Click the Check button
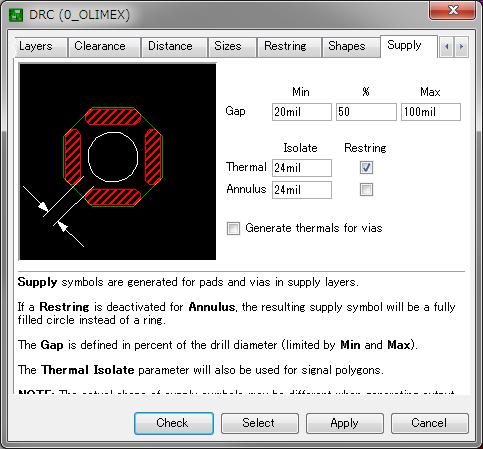The width and height of the screenshot is (483, 449). point(174,423)
